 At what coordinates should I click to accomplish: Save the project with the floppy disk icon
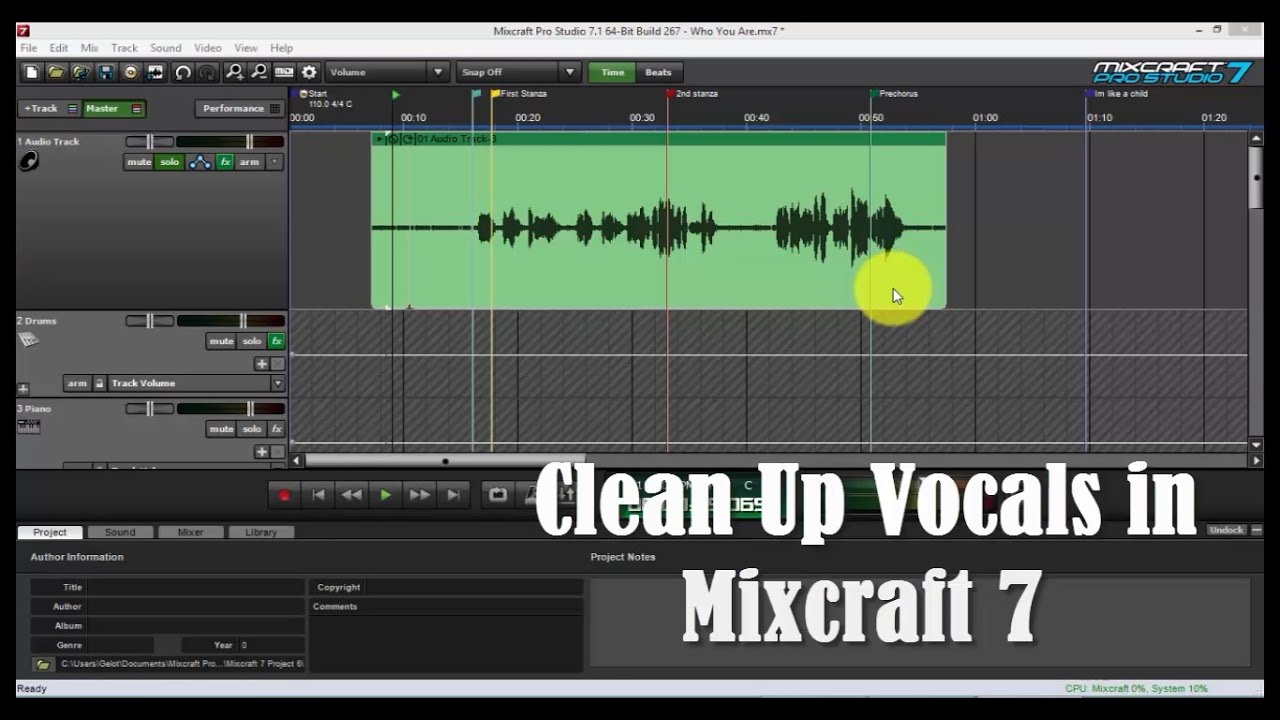click(x=106, y=72)
